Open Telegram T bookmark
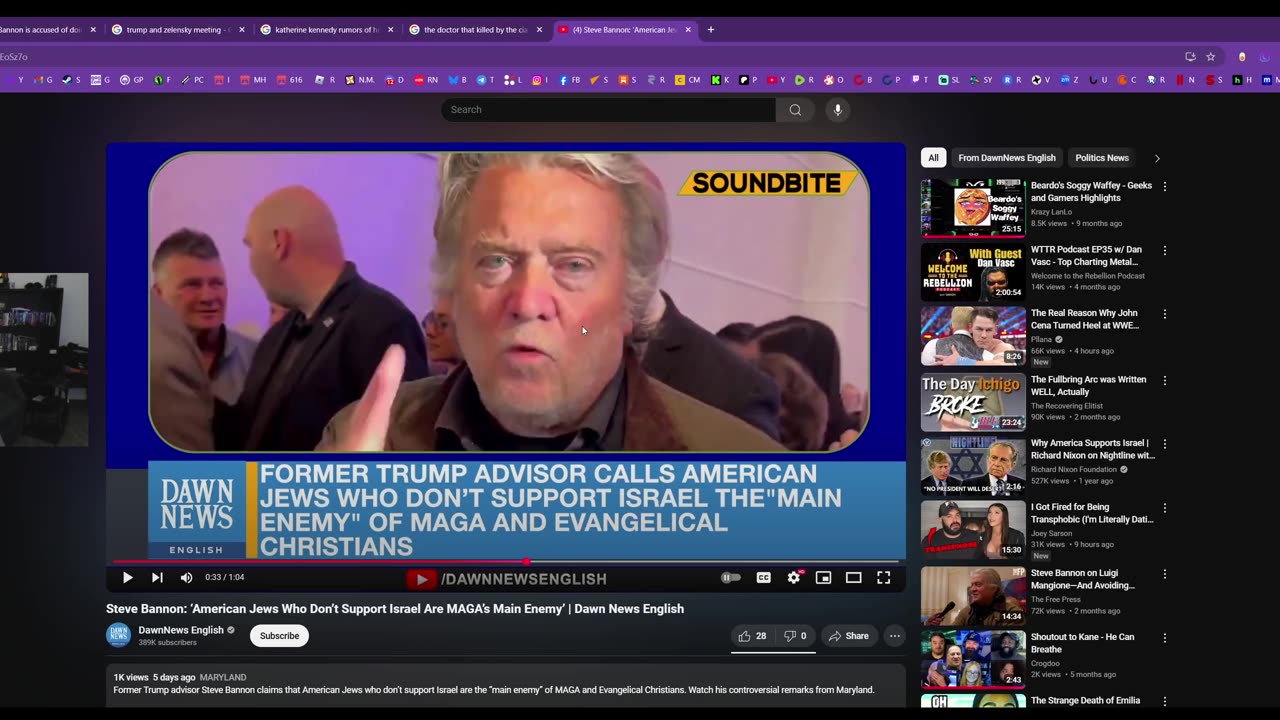 [x=486, y=80]
